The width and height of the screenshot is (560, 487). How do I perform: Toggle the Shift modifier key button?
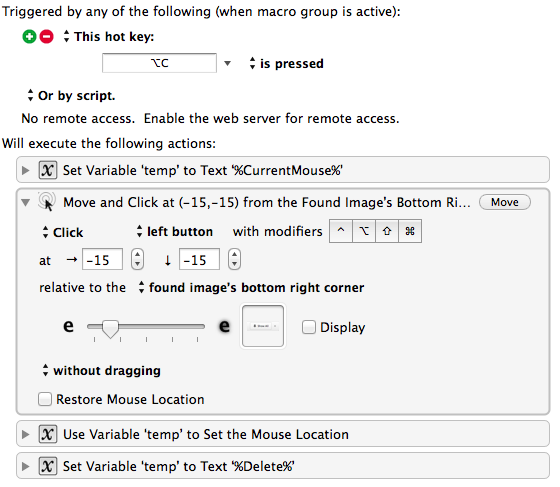pyautogui.click(x=387, y=231)
